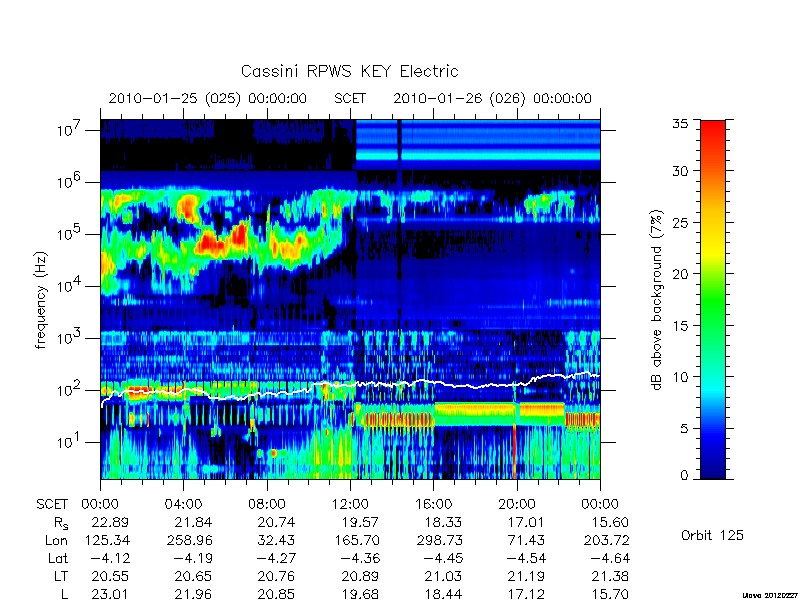800x600 pixels.
Task: Click the LT value 20.76
Action: tap(276, 577)
